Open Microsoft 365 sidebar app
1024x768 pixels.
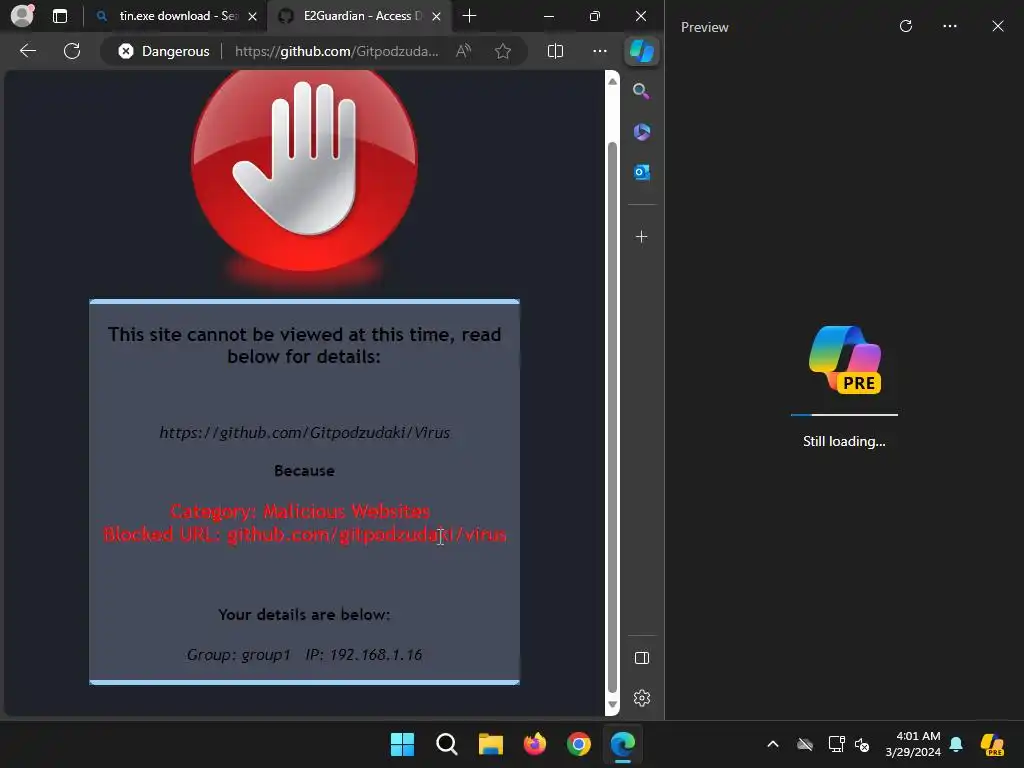641,132
